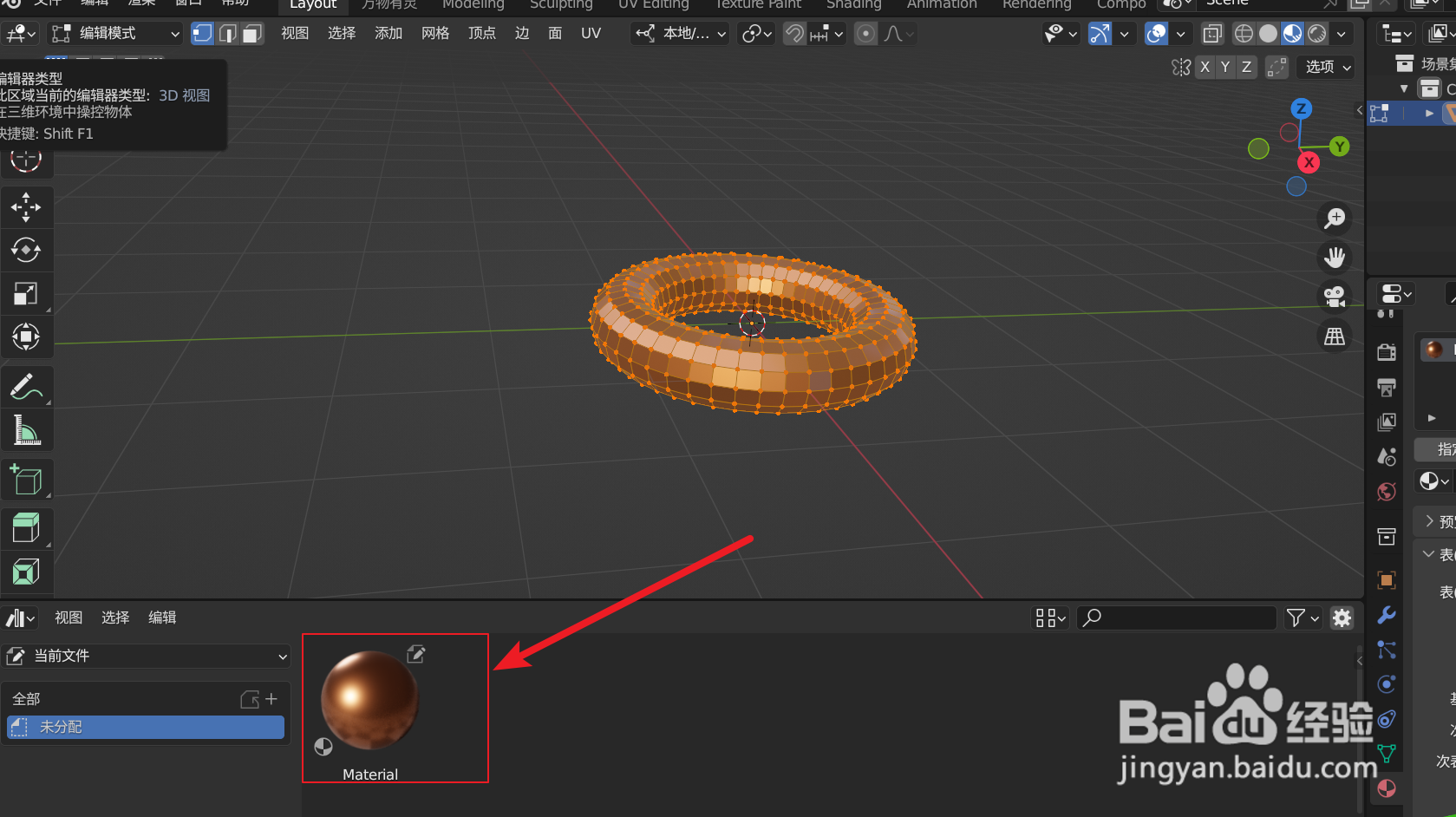Toggle edge select mode
The width and height of the screenshot is (1456, 817).
tap(227, 33)
